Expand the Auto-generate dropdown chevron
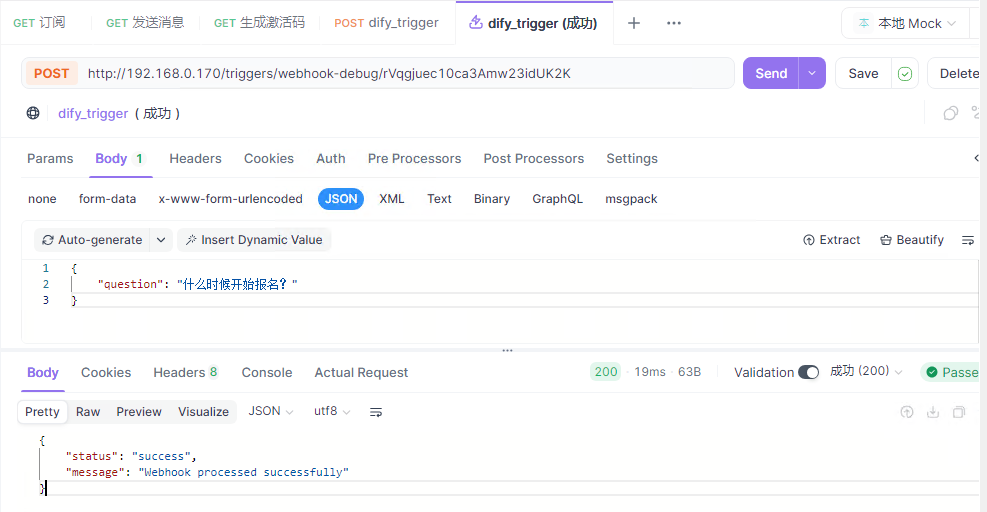987x512 pixels. (x=161, y=240)
